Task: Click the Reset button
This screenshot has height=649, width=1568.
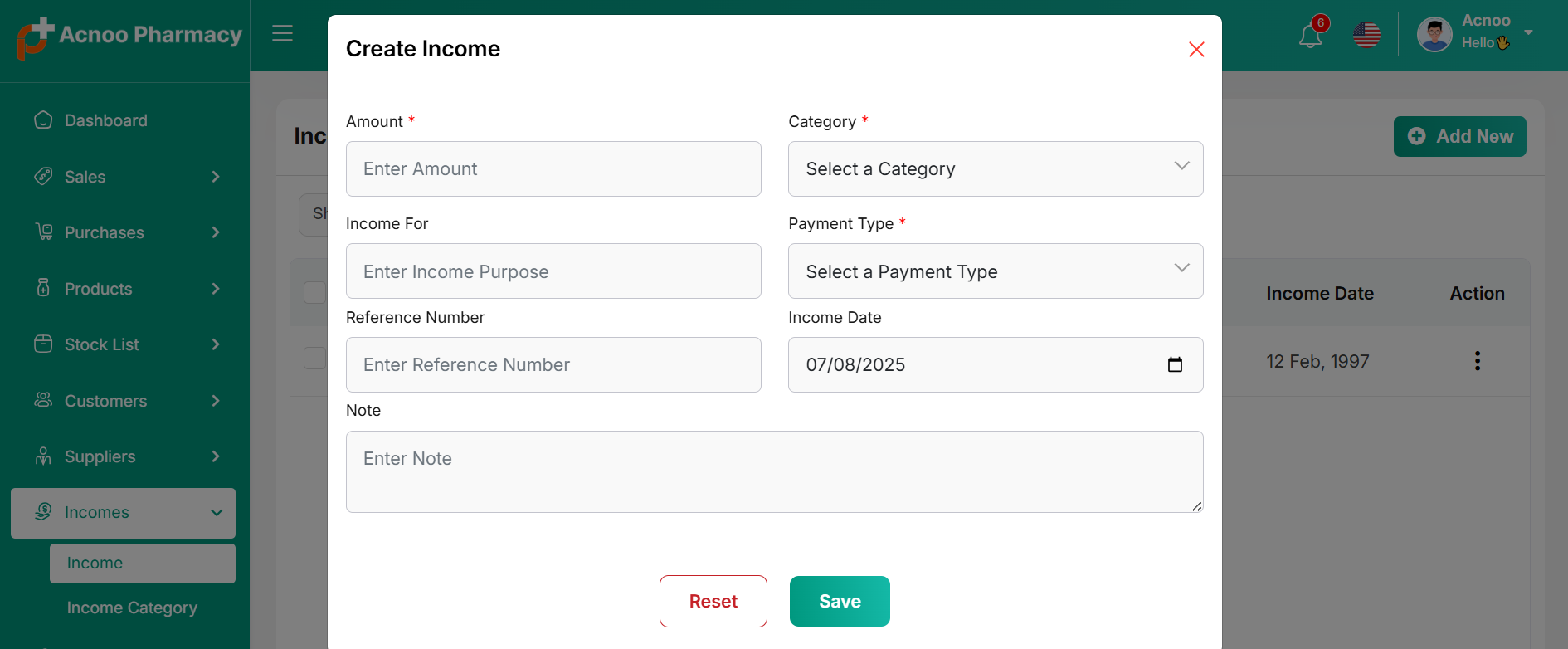Action: tap(713, 602)
